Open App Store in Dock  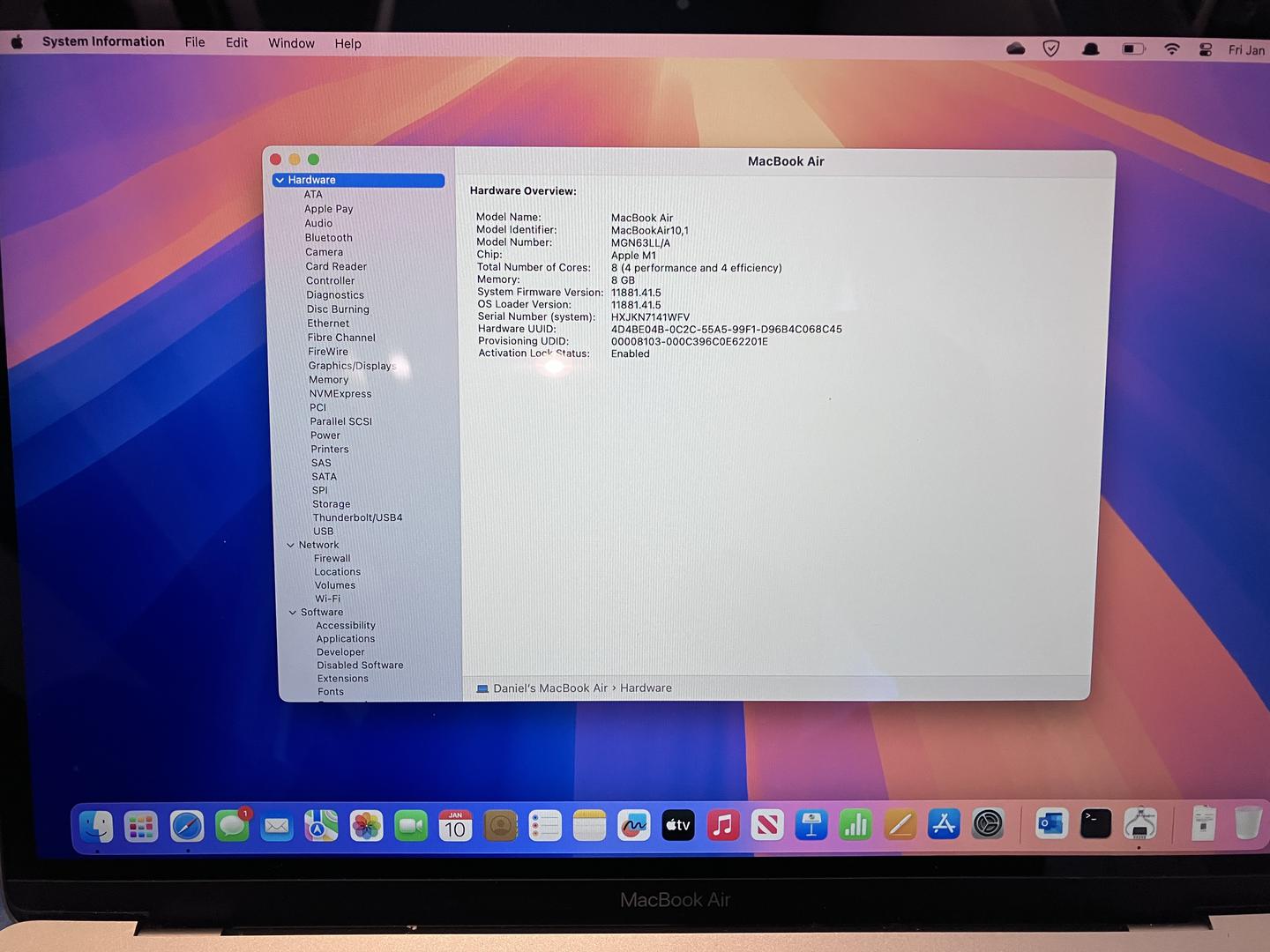[x=944, y=825]
